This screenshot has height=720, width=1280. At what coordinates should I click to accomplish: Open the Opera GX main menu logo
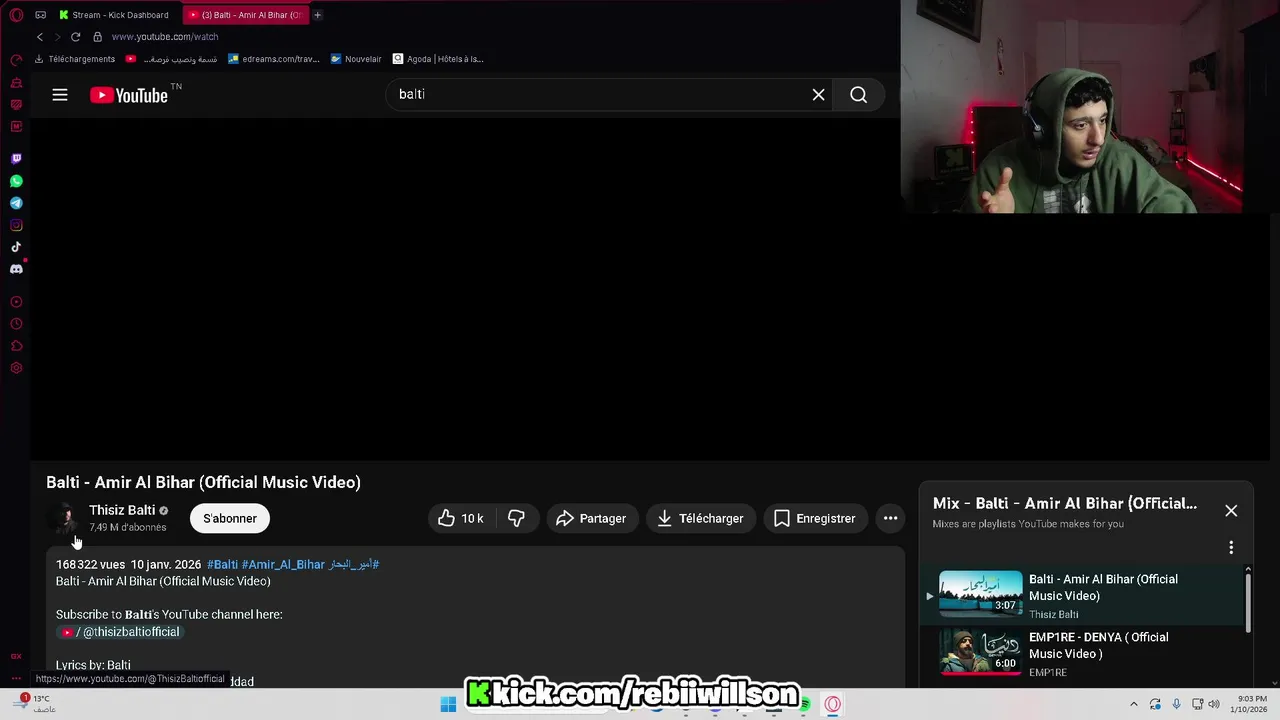coord(16,15)
